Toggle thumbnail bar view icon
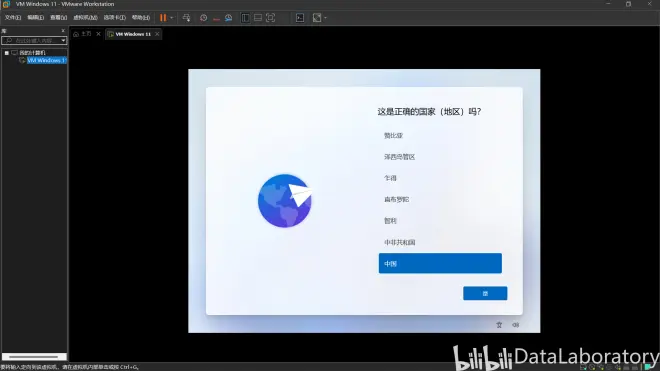 coord(258,18)
